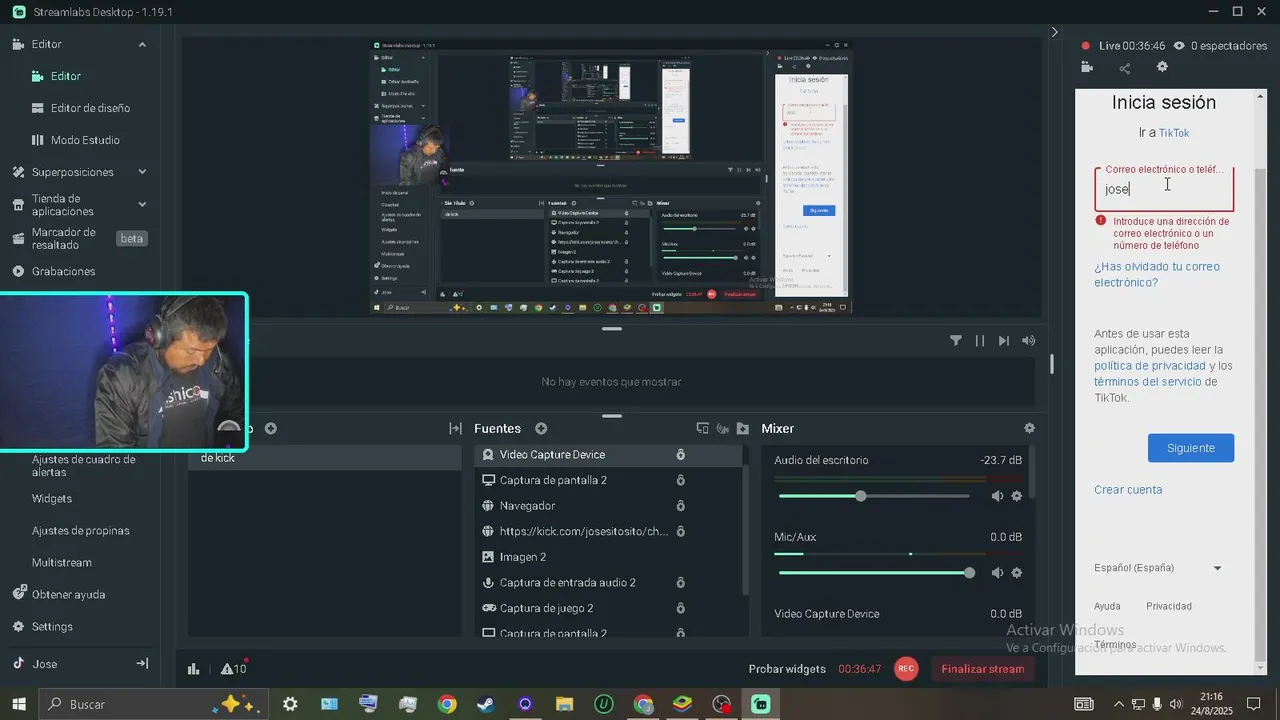Skip to the next alert
The height and width of the screenshot is (720, 1280).
[1004, 341]
